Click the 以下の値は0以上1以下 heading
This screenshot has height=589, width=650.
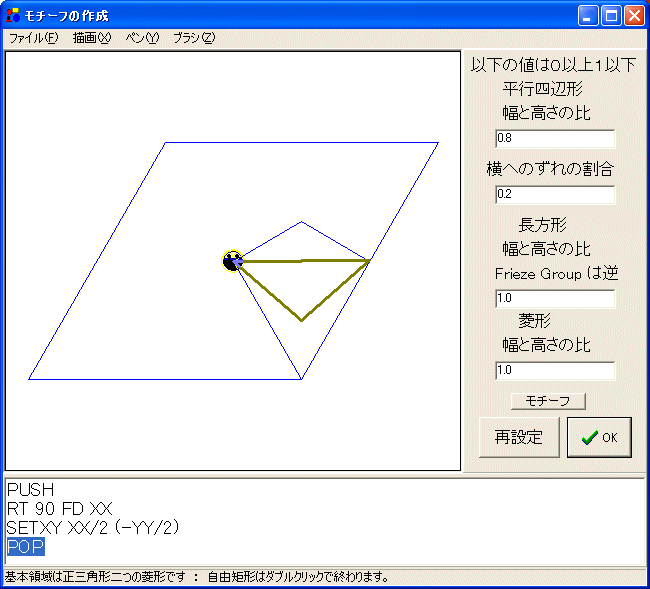553,65
